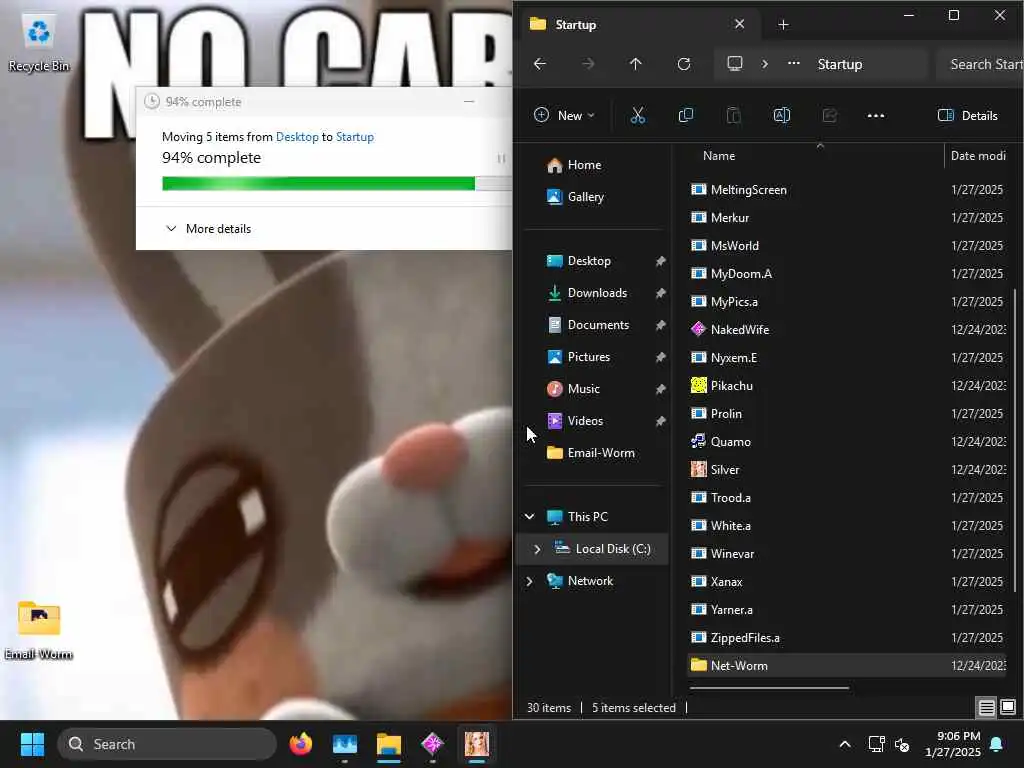This screenshot has width=1024, height=768.
Task: Select the Net-Worm folder row
Action: (848, 665)
